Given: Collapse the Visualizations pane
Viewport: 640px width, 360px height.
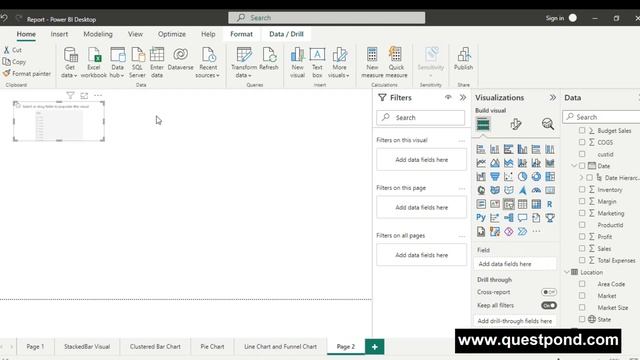Looking at the screenshot, I should [553, 98].
